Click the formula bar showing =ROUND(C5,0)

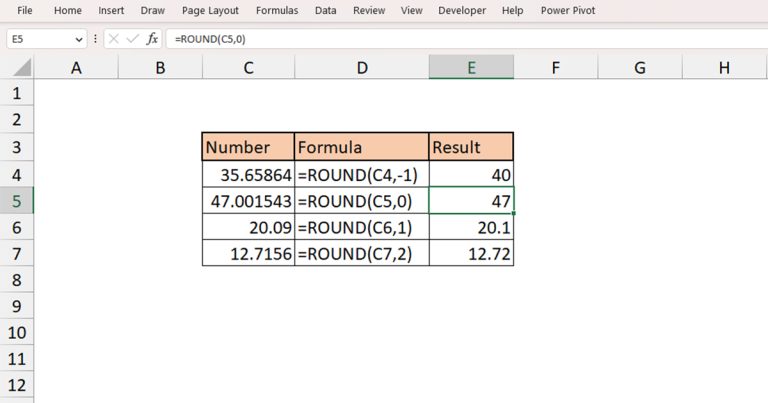(x=467, y=39)
